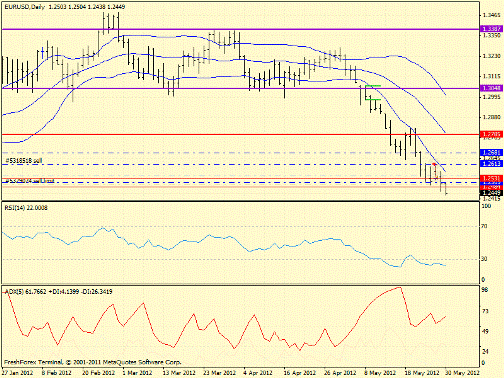Click the 1.3115 price axis value
Viewport: 504px width, 378px height.
[x=492, y=76]
